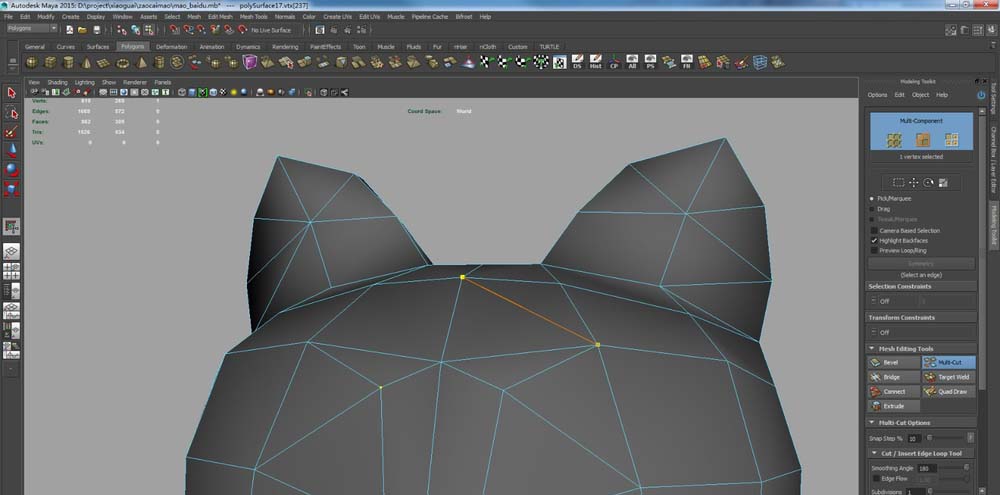Open the Polygons menu set dropdown
The width and height of the screenshot is (1000, 495).
pyautogui.click(x=32, y=29)
